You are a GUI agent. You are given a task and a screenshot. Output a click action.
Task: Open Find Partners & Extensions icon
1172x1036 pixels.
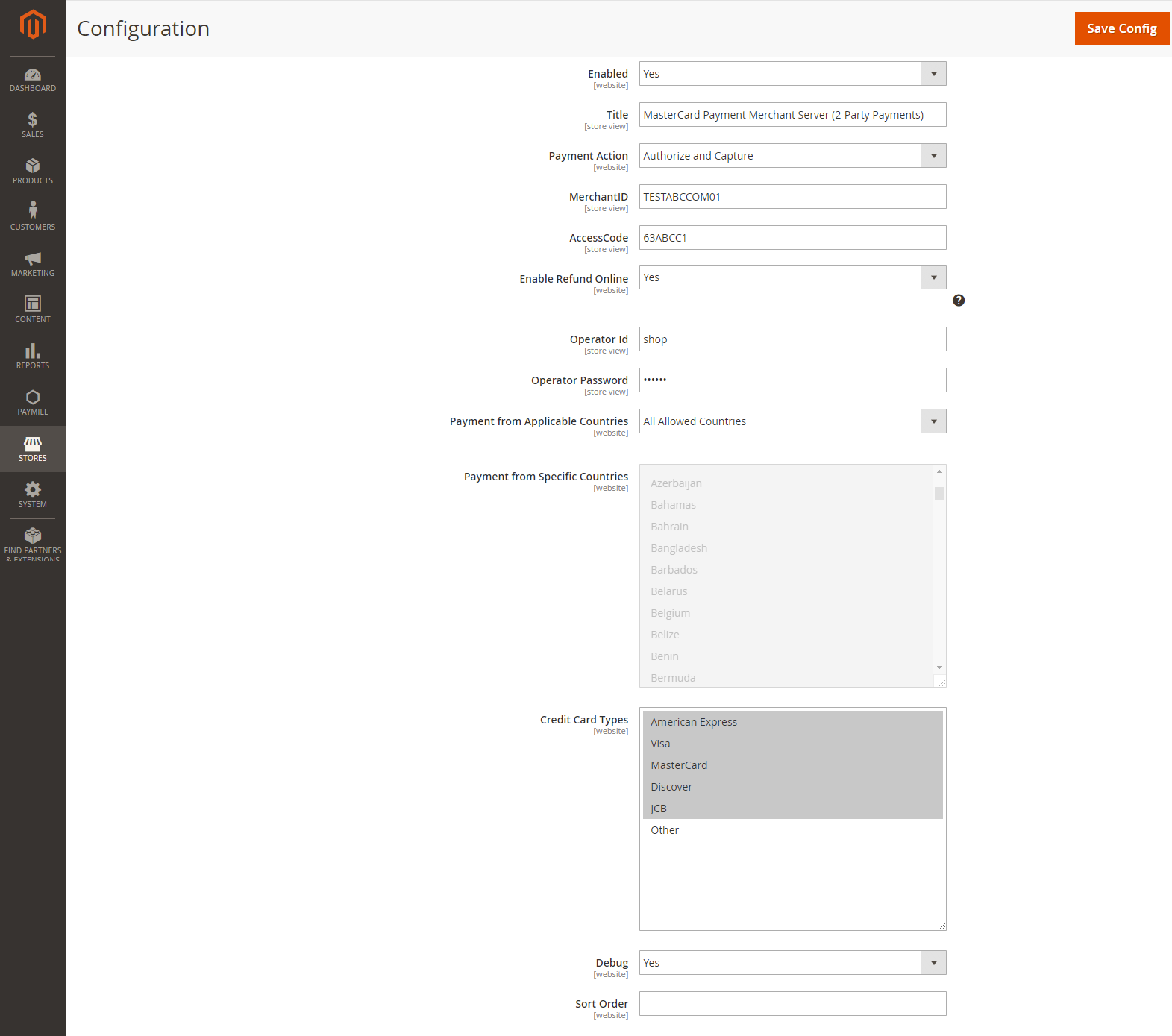pyautogui.click(x=33, y=536)
